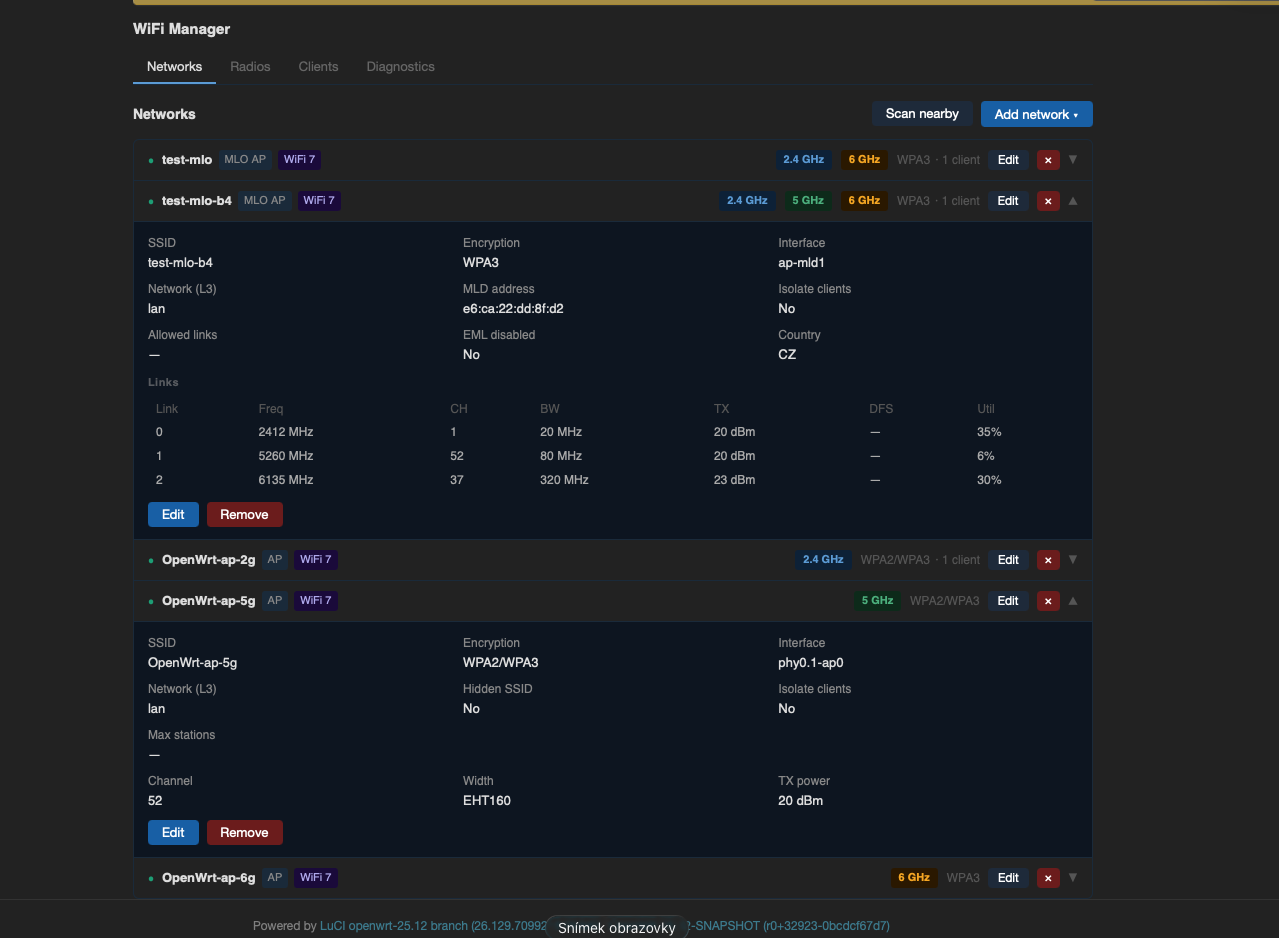Image resolution: width=1279 pixels, height=938 pixels.
Task: Click the 2.4 GHz badge on OpenWrt-ap-2g row
Action: pyautogui.click(x=823, y=560)
